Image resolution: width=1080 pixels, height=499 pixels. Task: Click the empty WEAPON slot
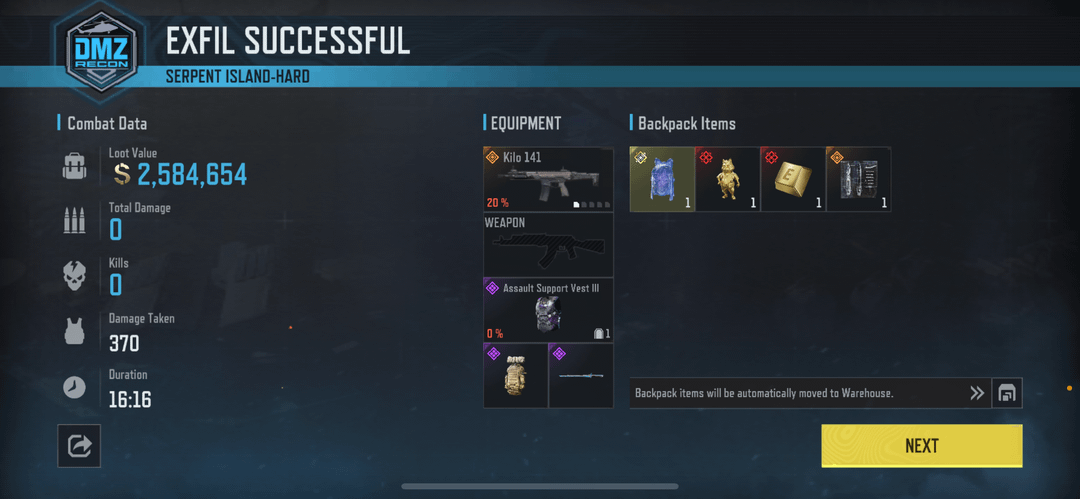pyautogui.click(x=548, y=245)
